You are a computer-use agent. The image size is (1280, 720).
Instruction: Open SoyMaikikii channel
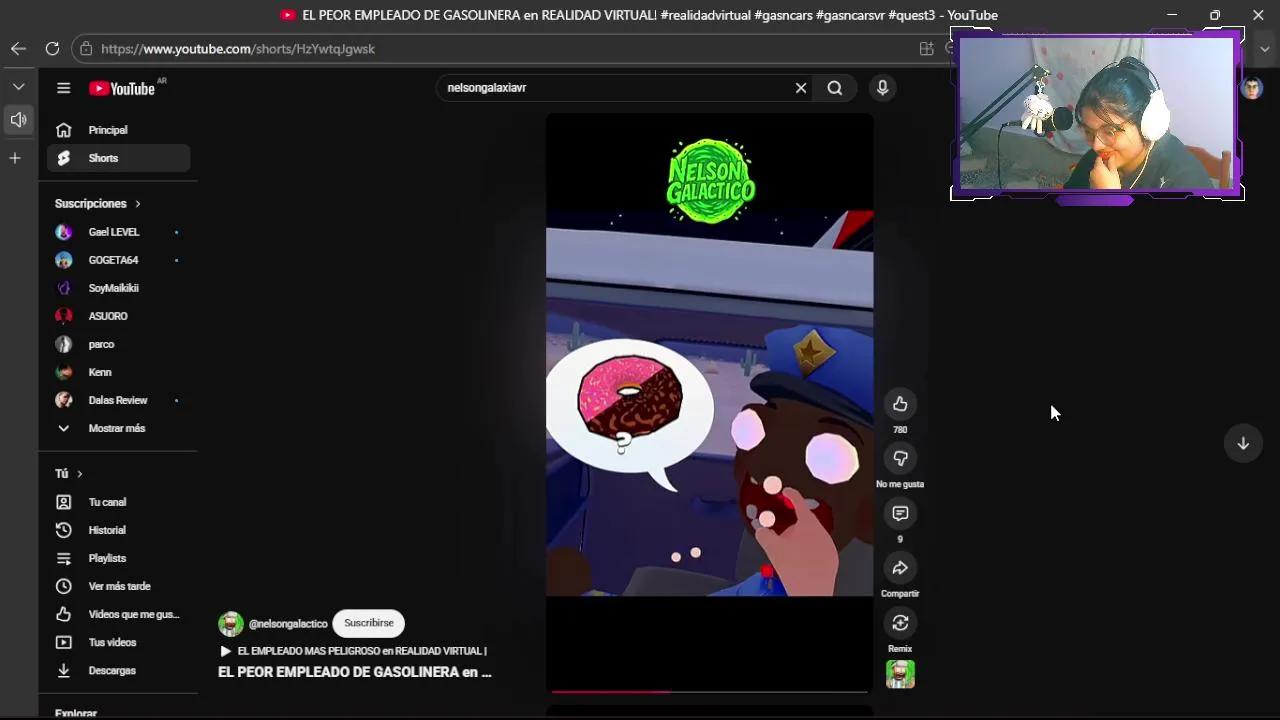(118, 288)
